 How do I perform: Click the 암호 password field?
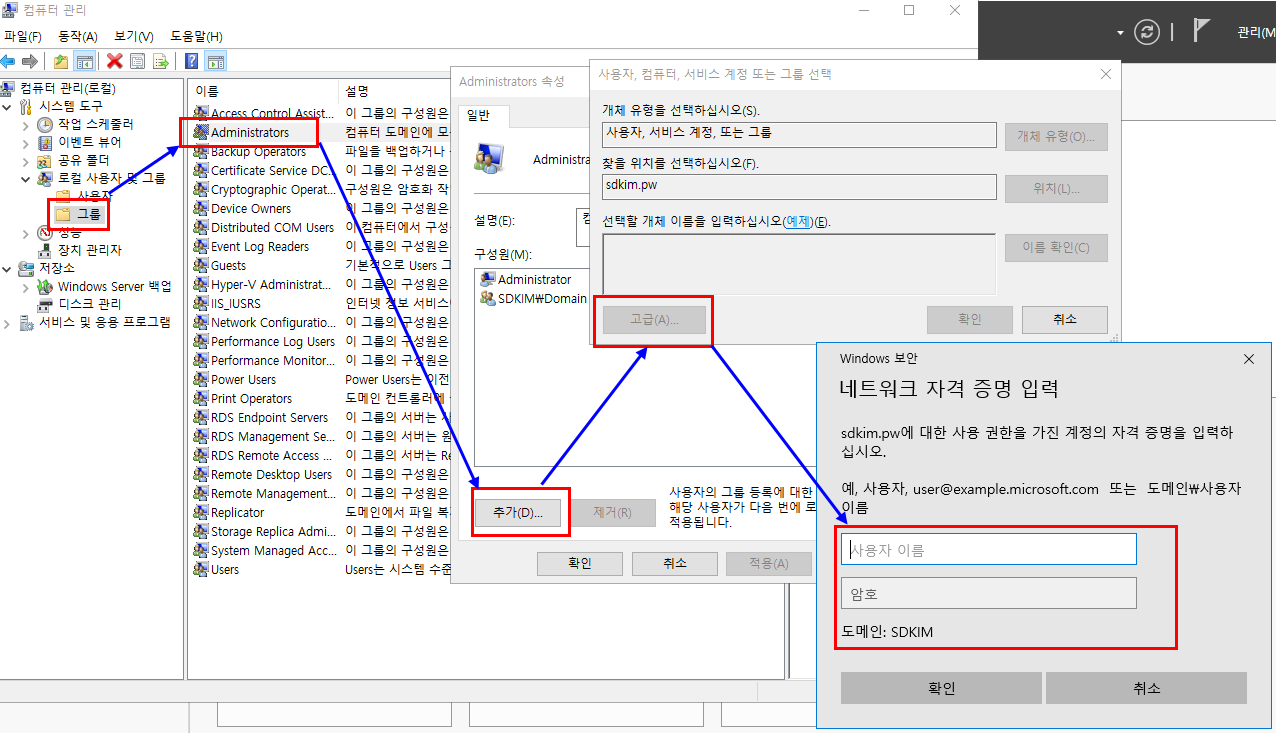pyautogui.click(x=989, y=593)
